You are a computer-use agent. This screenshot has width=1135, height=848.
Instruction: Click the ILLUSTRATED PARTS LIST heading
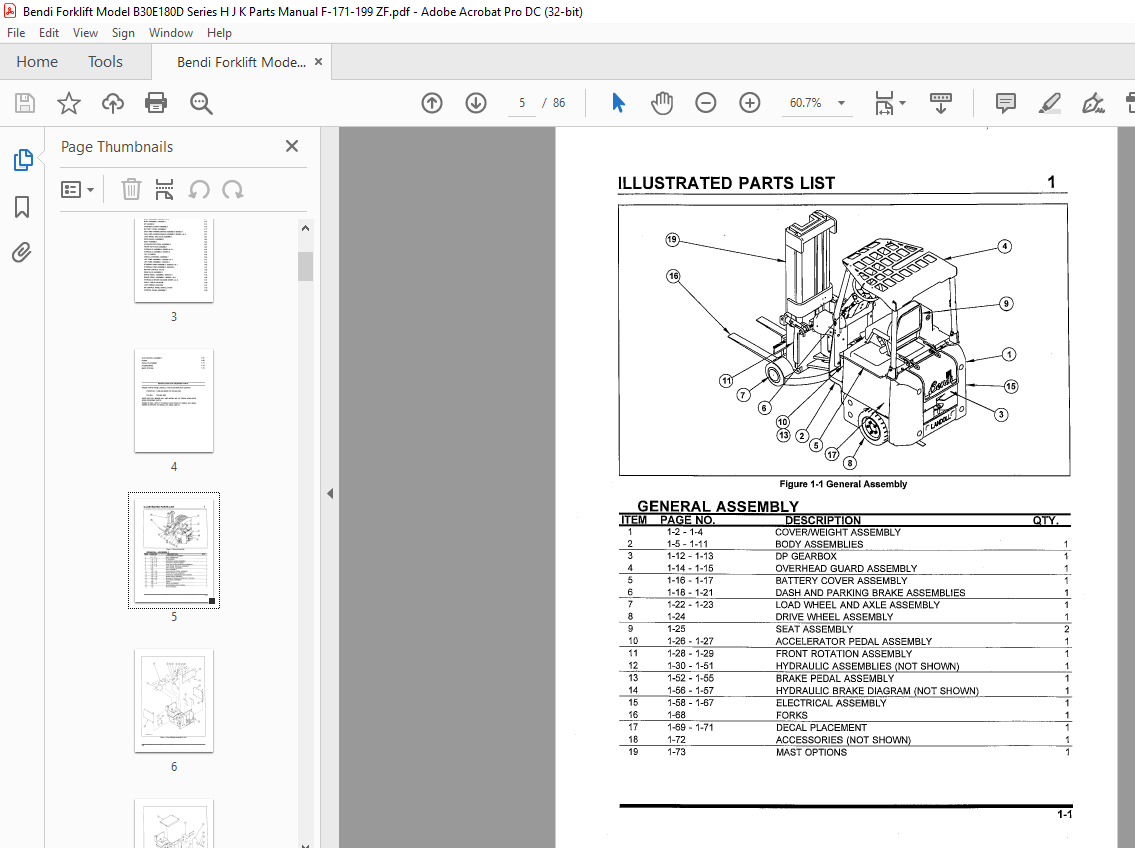(726, 183)
